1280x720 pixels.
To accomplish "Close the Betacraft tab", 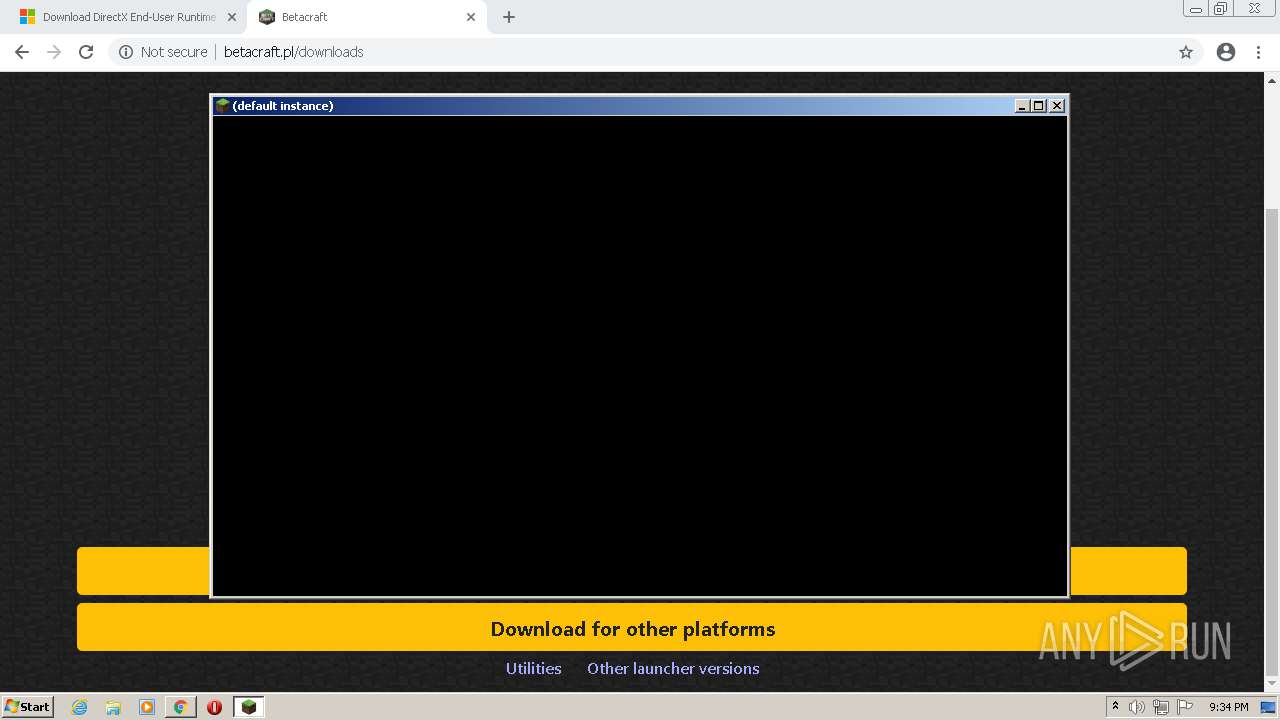I will click(471, 17).
